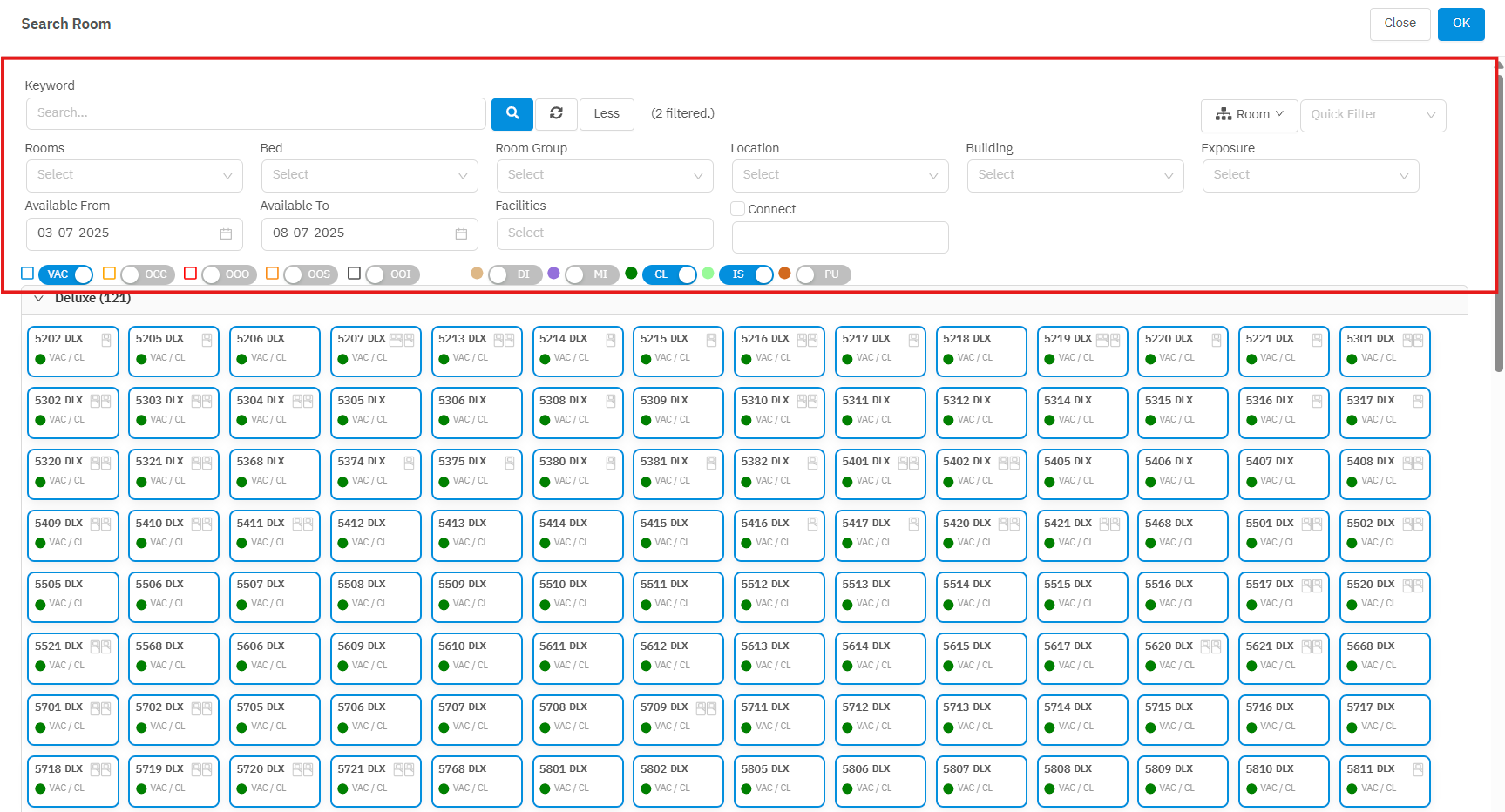Open the Rooms select dropdown

point(134,175)
